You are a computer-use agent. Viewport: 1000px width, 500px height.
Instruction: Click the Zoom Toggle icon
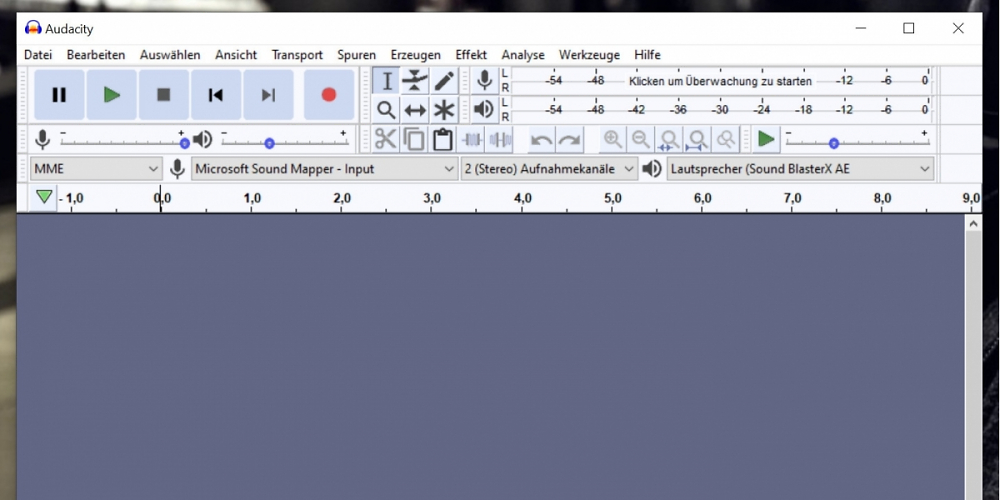pyautogui.click(x=726, y=139)
